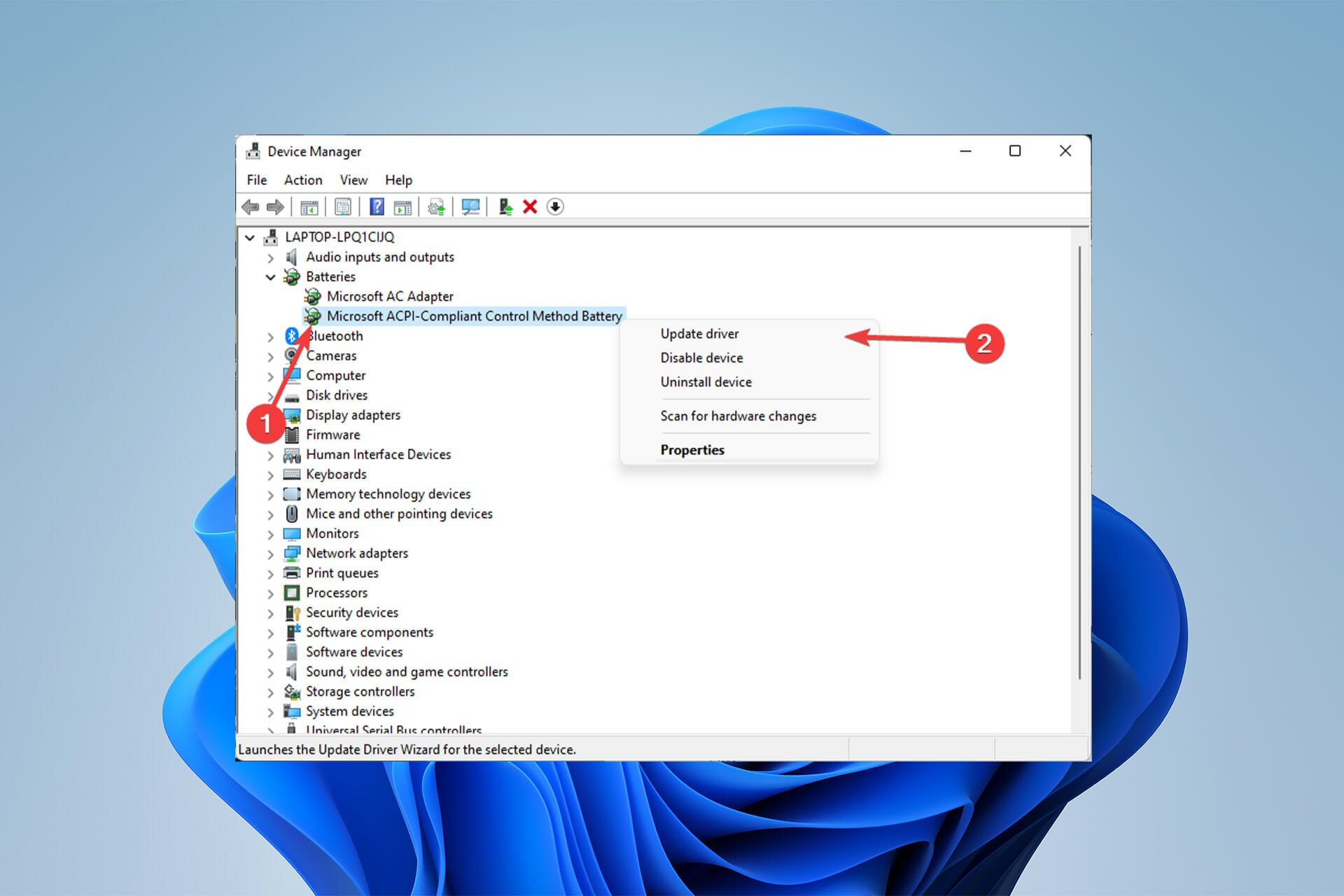This screenshot has width=1344, height=896.
Task: Open the Action menu
Action: [x=303, y=180]
